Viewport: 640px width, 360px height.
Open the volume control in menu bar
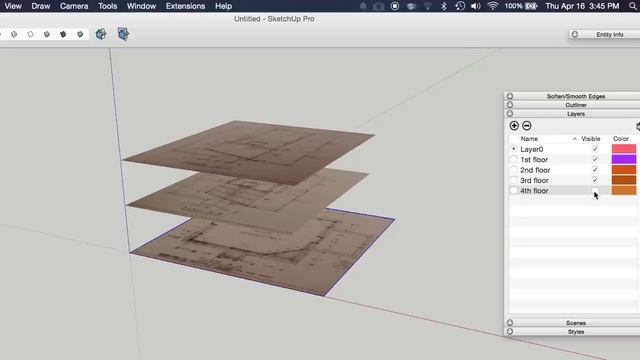point(476,6)
